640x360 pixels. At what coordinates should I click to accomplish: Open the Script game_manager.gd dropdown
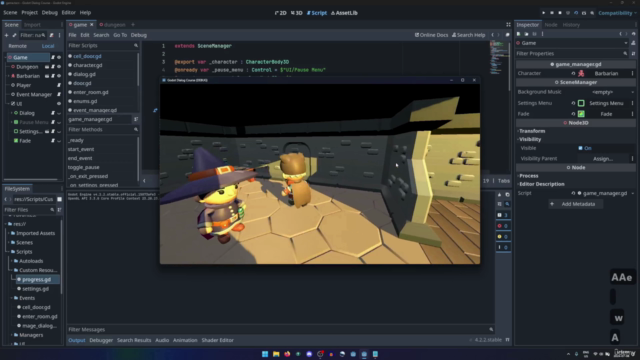pos(633,193)
